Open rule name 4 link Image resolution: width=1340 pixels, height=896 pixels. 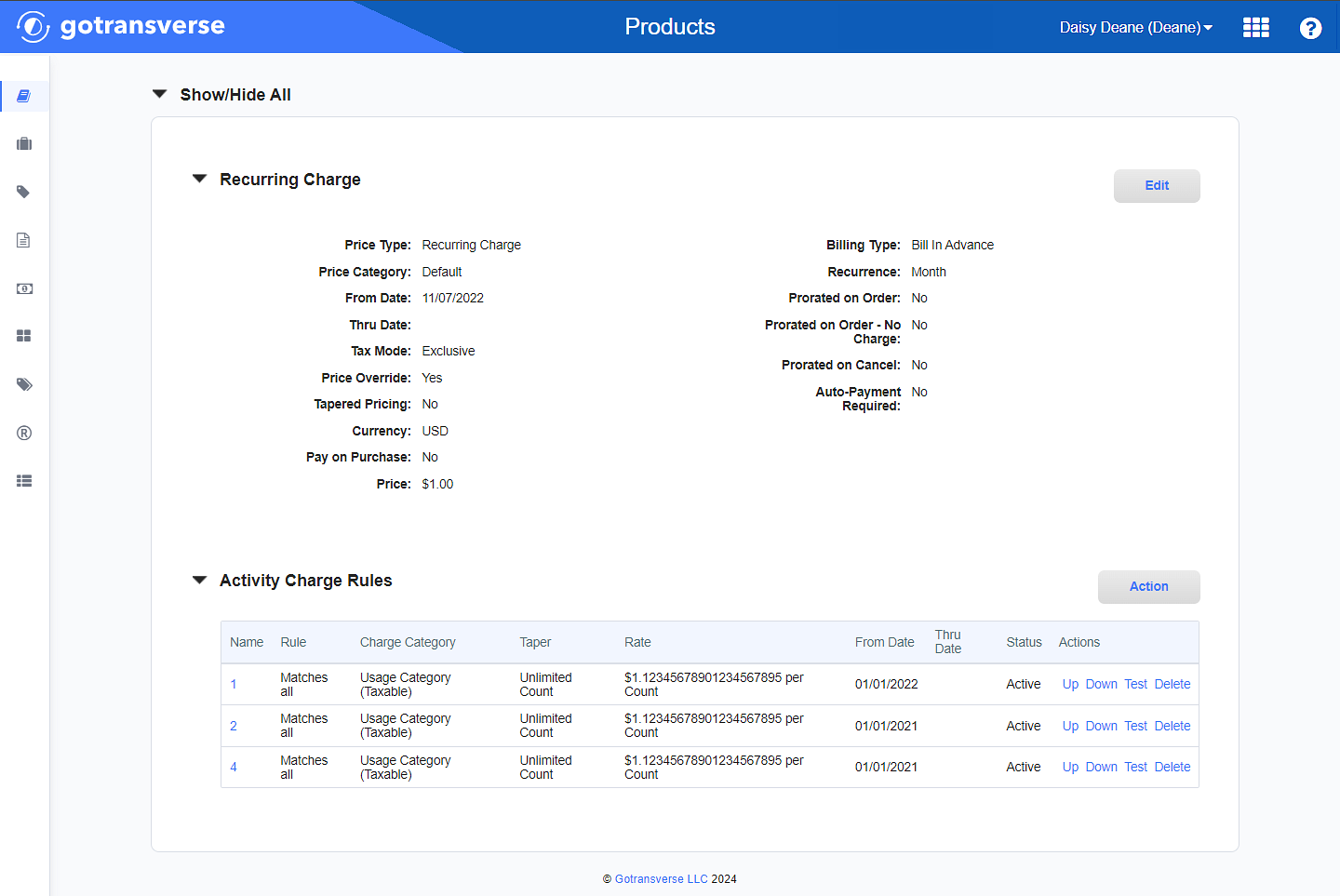click(234, 767)
